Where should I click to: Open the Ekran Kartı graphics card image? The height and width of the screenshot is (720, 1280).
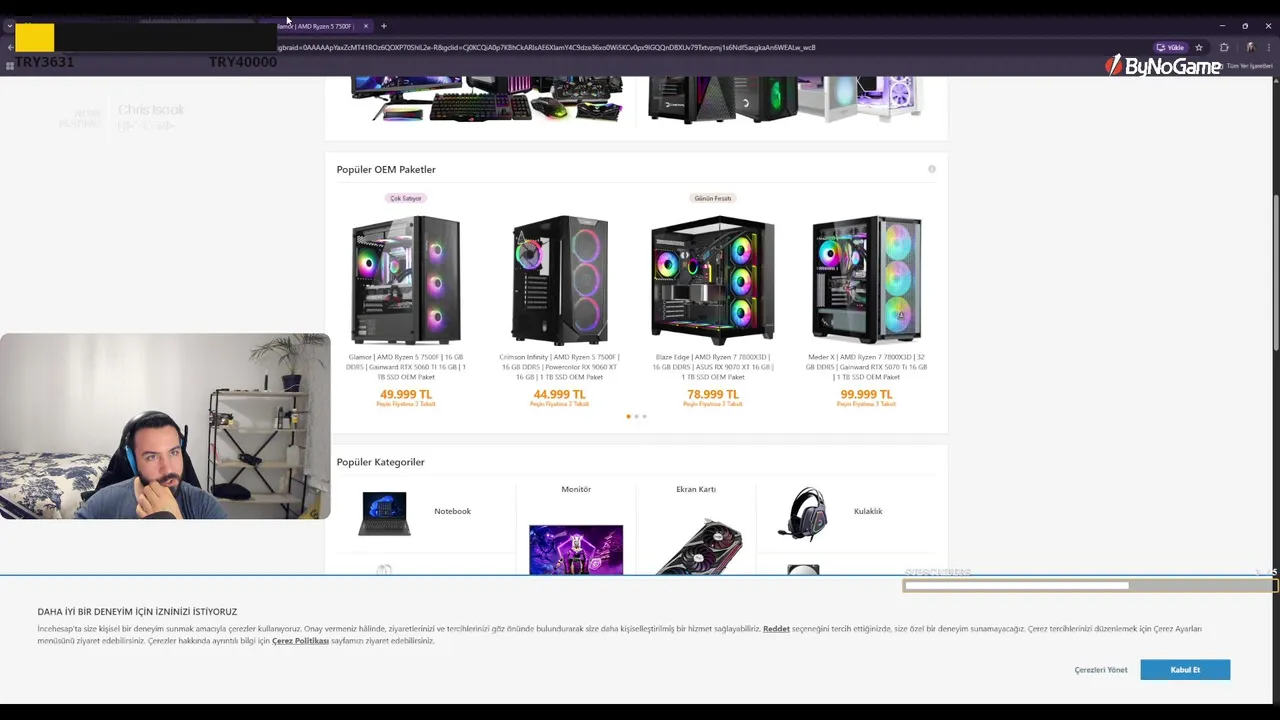tap(699, 546)
